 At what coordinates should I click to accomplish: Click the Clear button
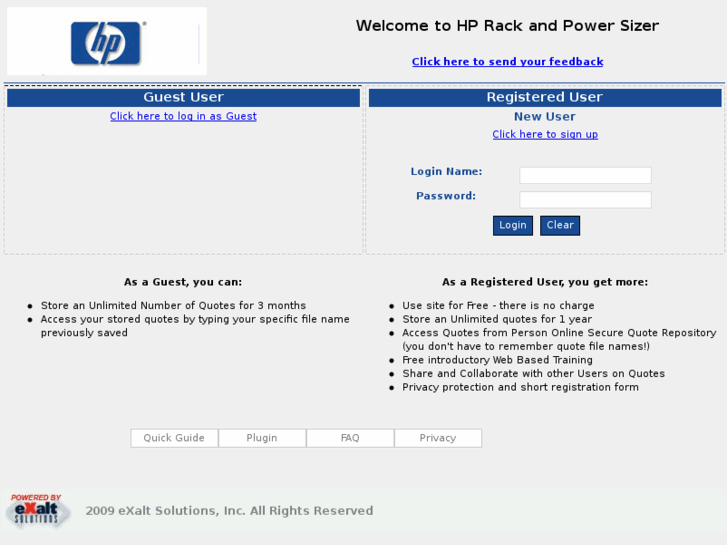560,225
